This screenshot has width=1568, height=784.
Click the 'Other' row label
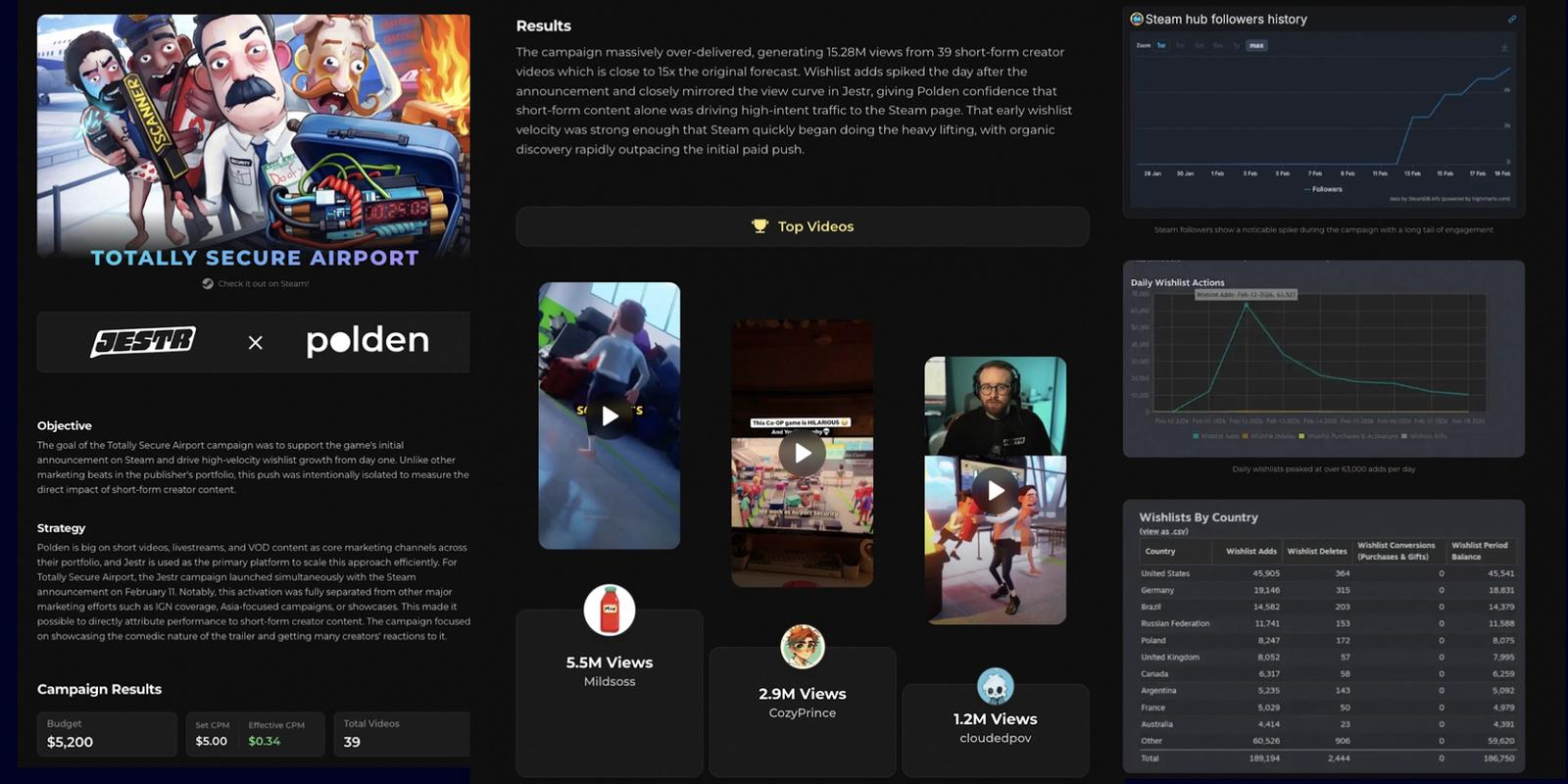[1151, 741]
